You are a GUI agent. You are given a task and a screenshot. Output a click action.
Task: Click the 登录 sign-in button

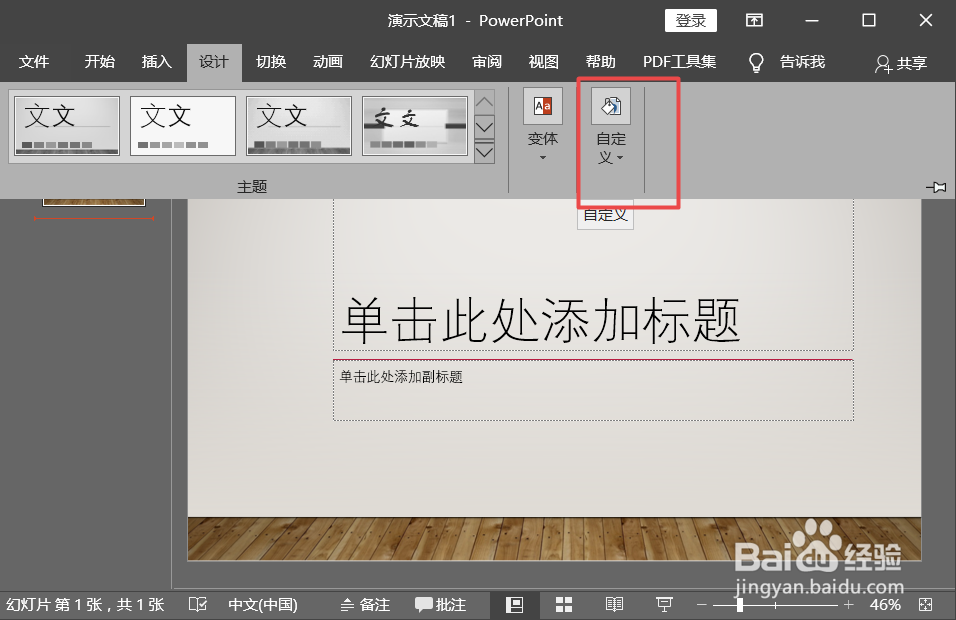coord(691,21)
